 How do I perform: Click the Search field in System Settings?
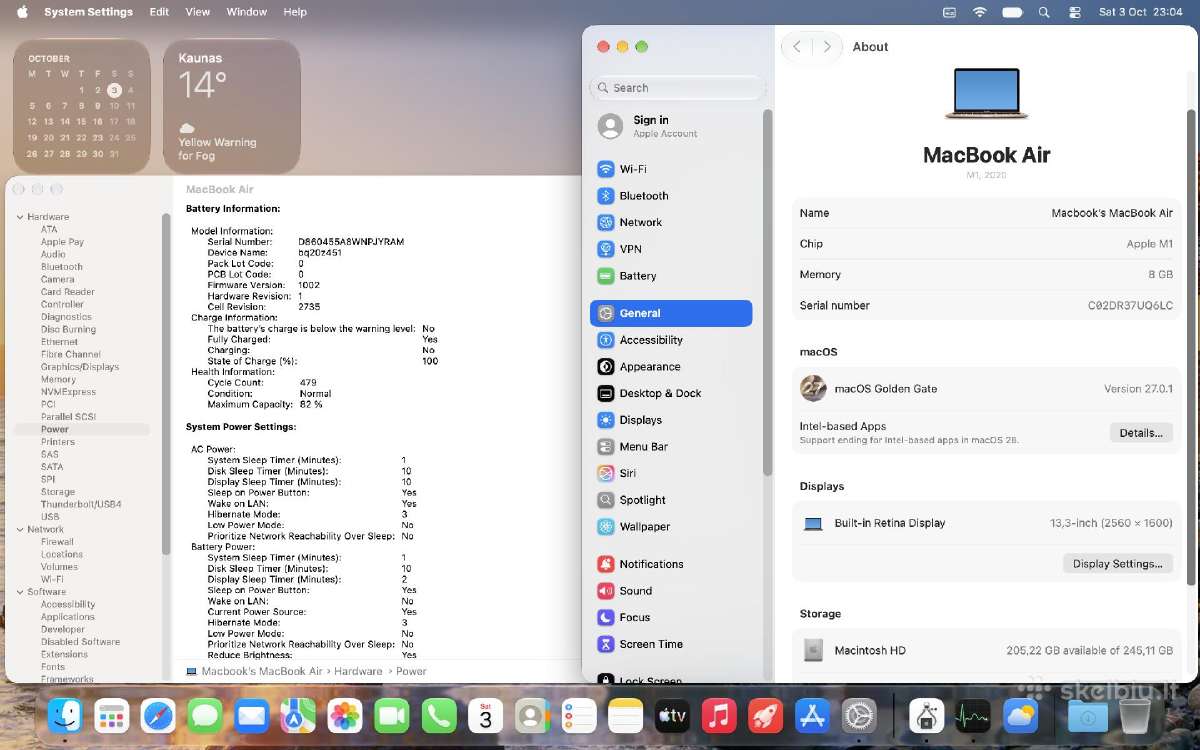[x=678, y=88]
